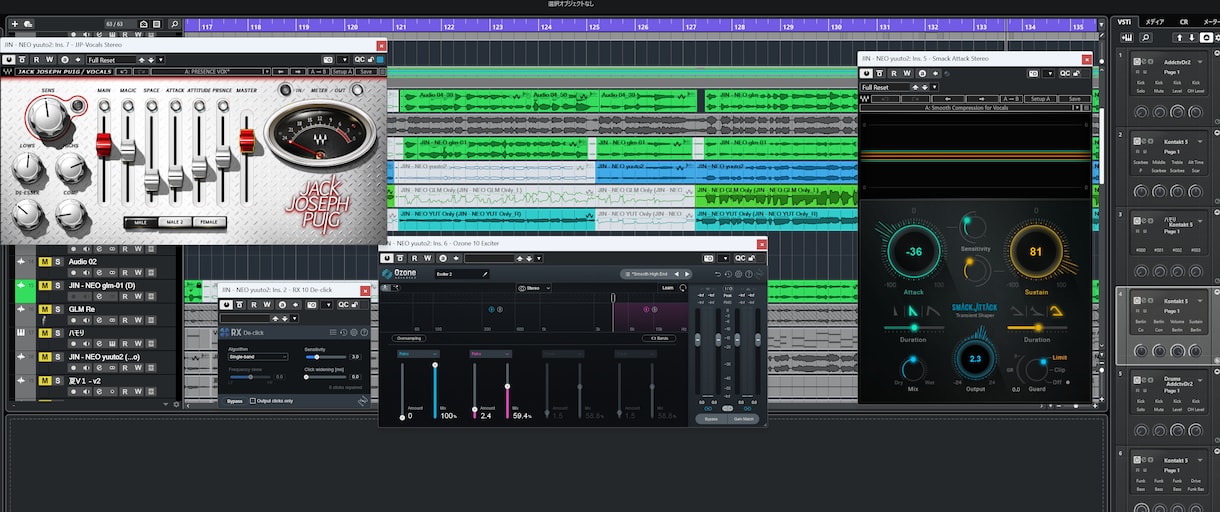Switch to the VSTi tab in right panel
The height and width of the screenshot is (512, 1220).
(x=1125, y=21)
